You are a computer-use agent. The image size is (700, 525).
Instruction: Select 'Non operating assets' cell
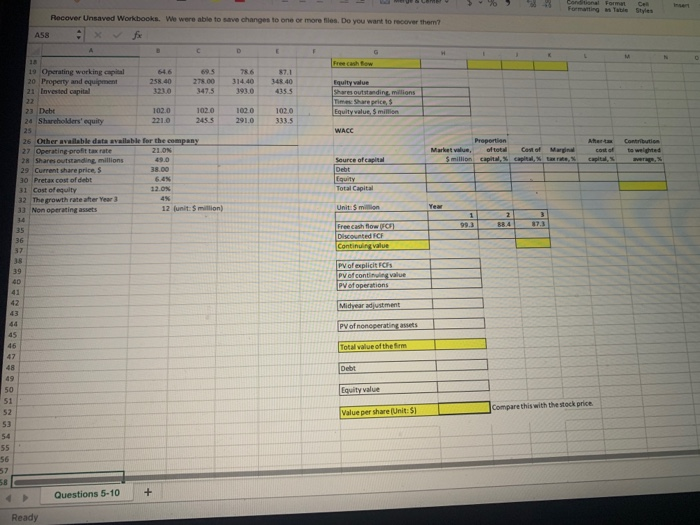[80, 210]
